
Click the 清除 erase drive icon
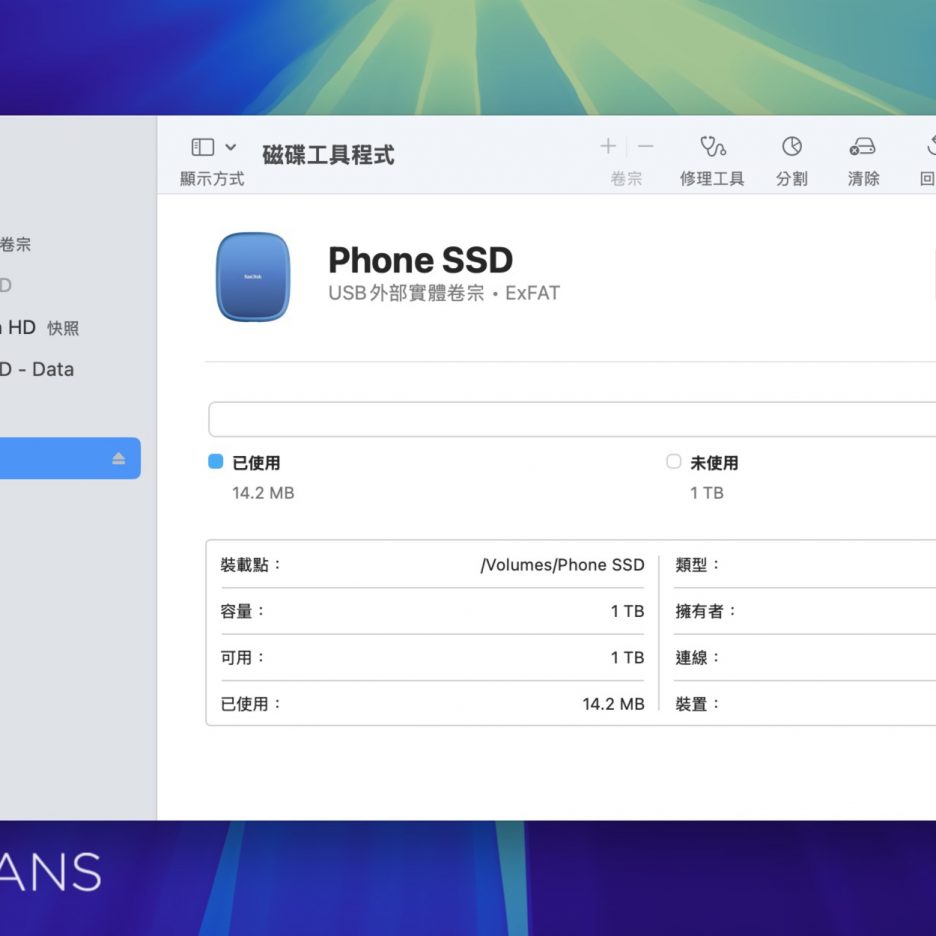tap(862, 147)
